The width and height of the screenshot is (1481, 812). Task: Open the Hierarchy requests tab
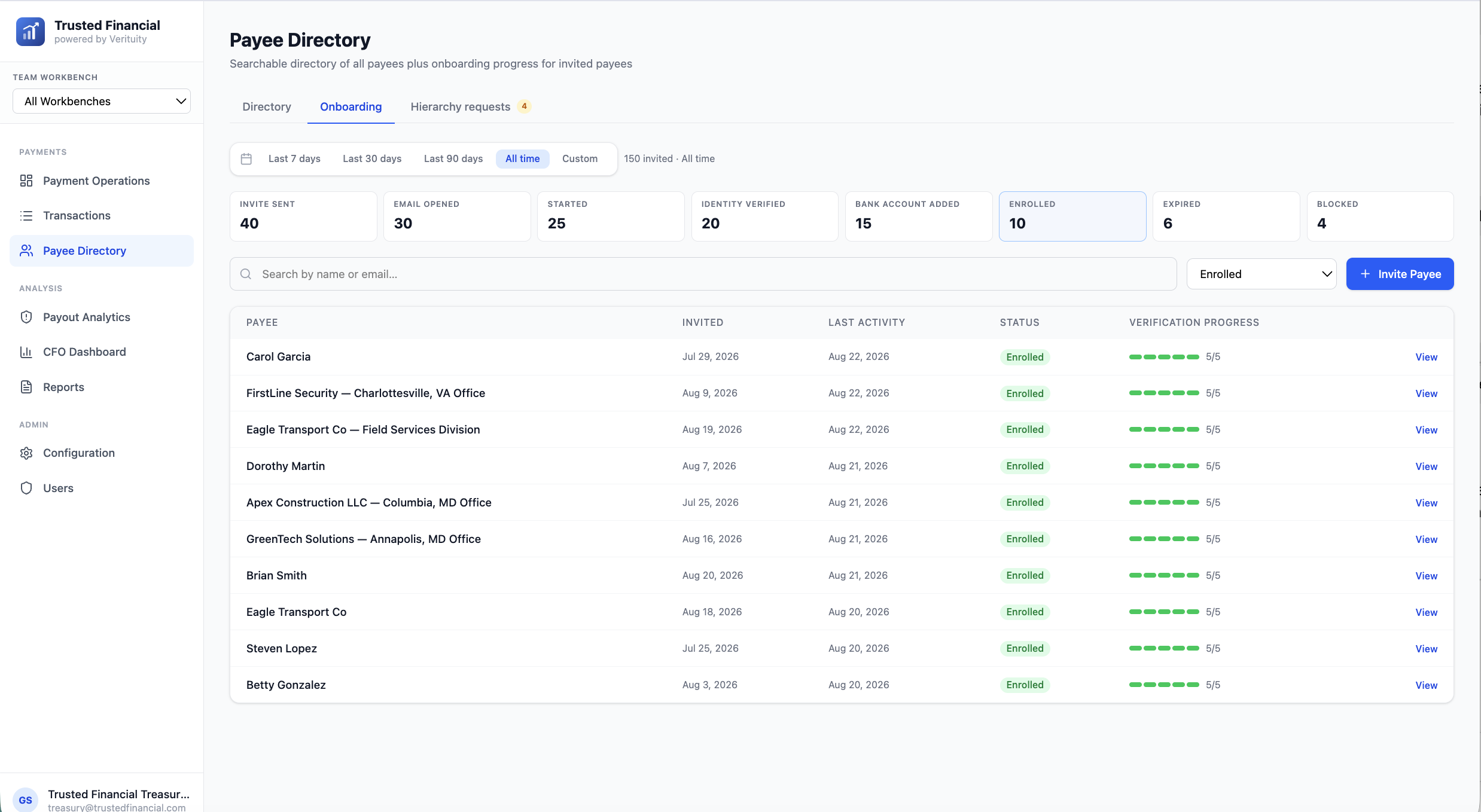[x=471, y=106]
